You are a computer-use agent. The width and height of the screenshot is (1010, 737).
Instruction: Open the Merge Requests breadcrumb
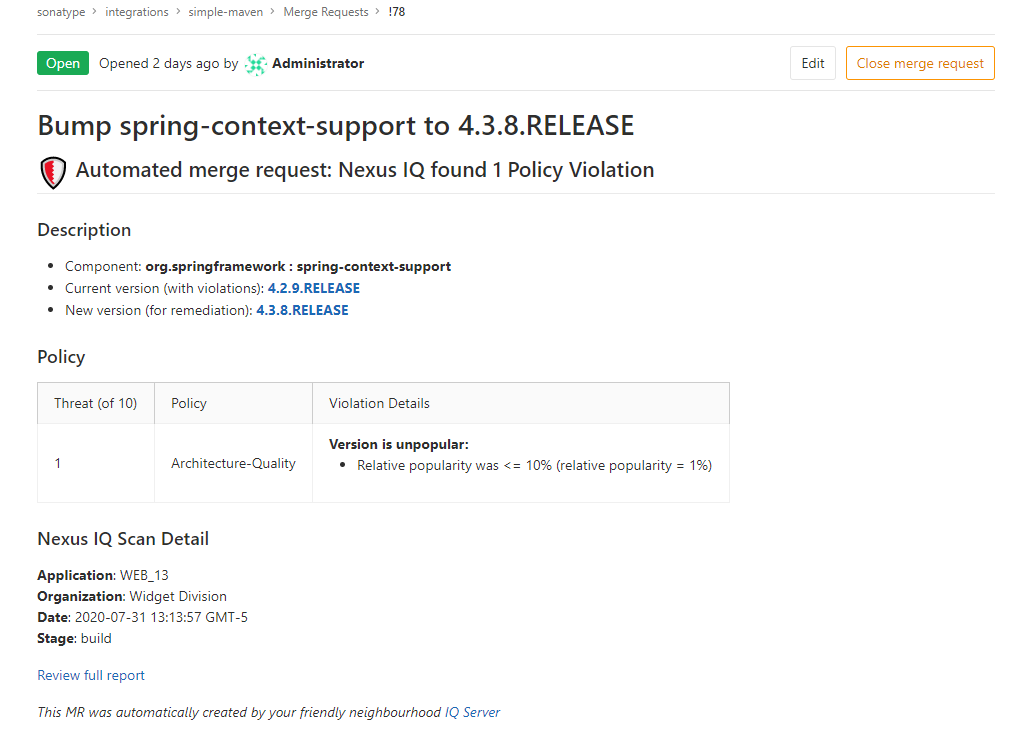(x=325, y=12)
